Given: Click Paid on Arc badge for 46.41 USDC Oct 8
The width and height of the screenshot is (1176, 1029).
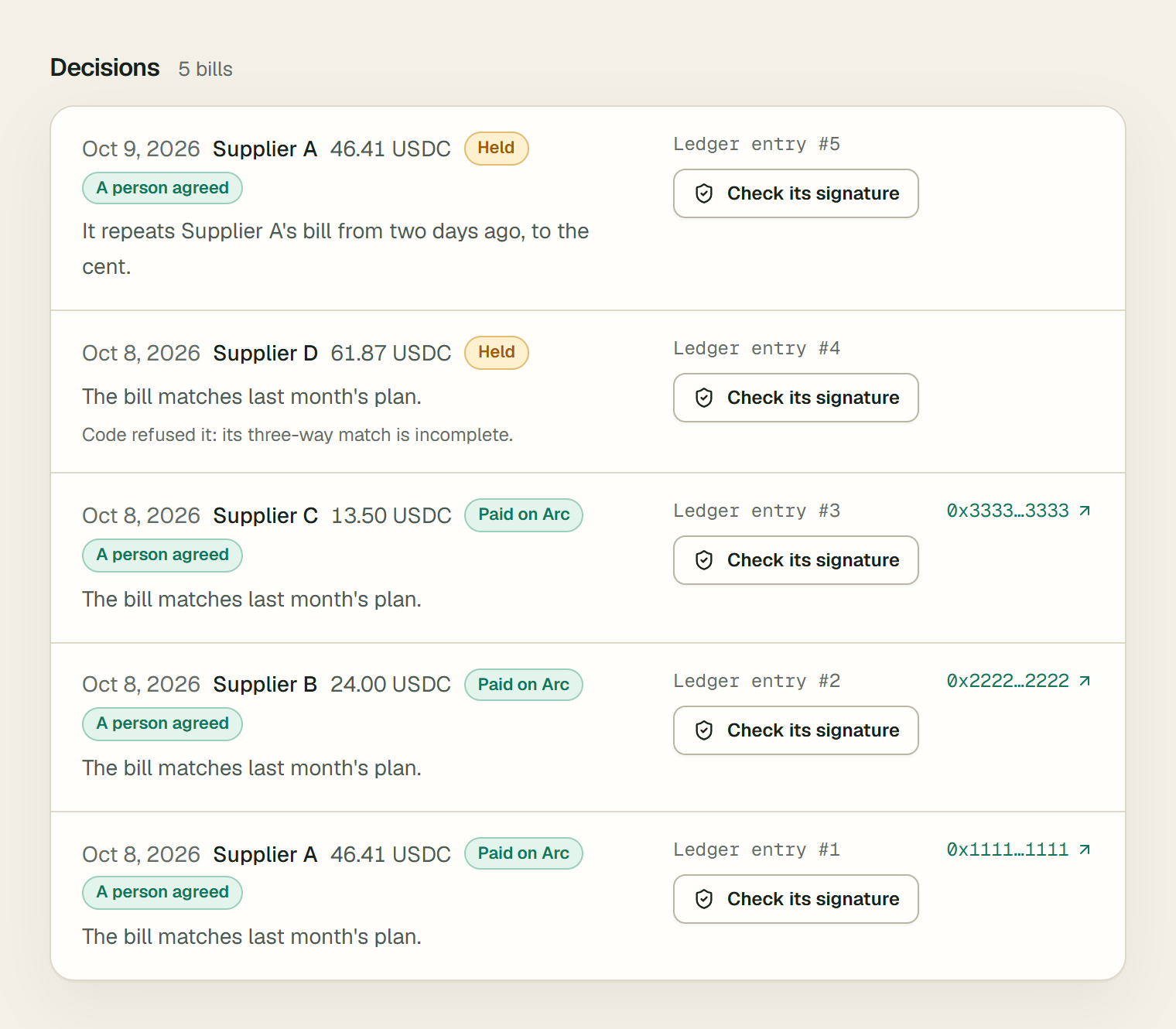Looking at the screenshot, I should click(524, 853).
